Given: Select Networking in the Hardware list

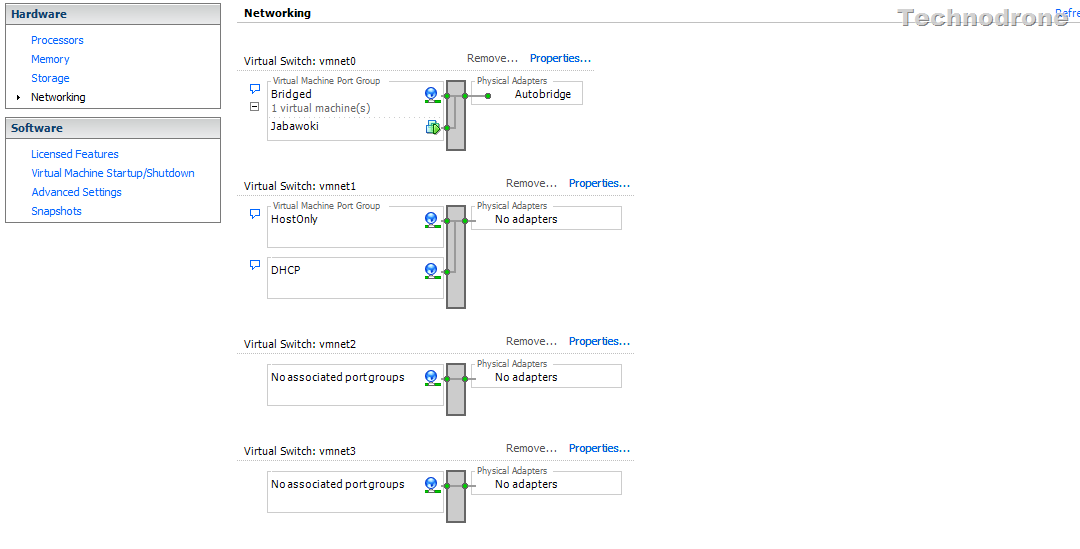Looking at the screenshot, I should coord(59,97).
